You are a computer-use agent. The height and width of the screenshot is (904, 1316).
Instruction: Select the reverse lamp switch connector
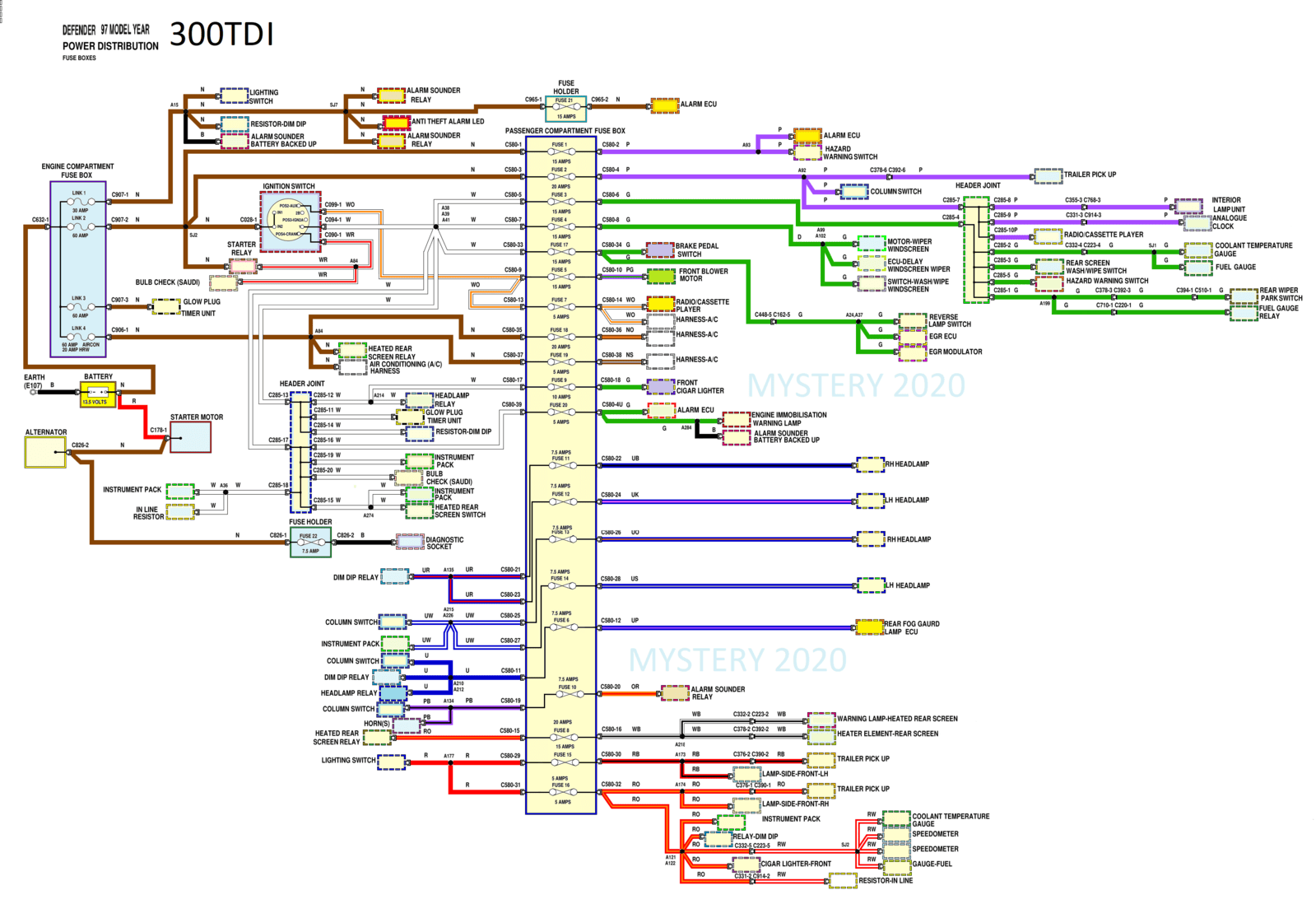point(913,320)
